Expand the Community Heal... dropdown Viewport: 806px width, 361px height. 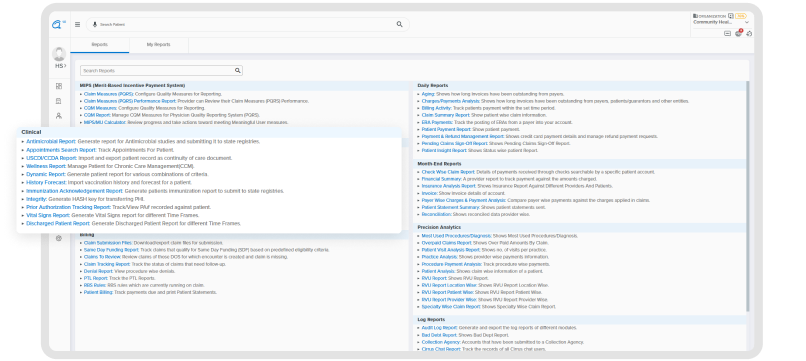click(746, 23)
